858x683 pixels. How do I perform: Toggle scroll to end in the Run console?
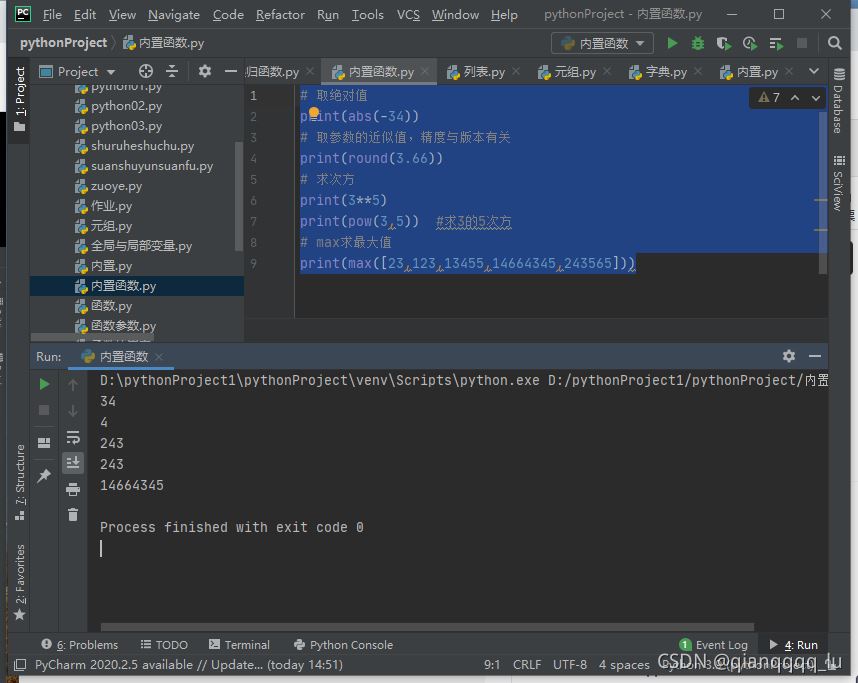[73, 462]
